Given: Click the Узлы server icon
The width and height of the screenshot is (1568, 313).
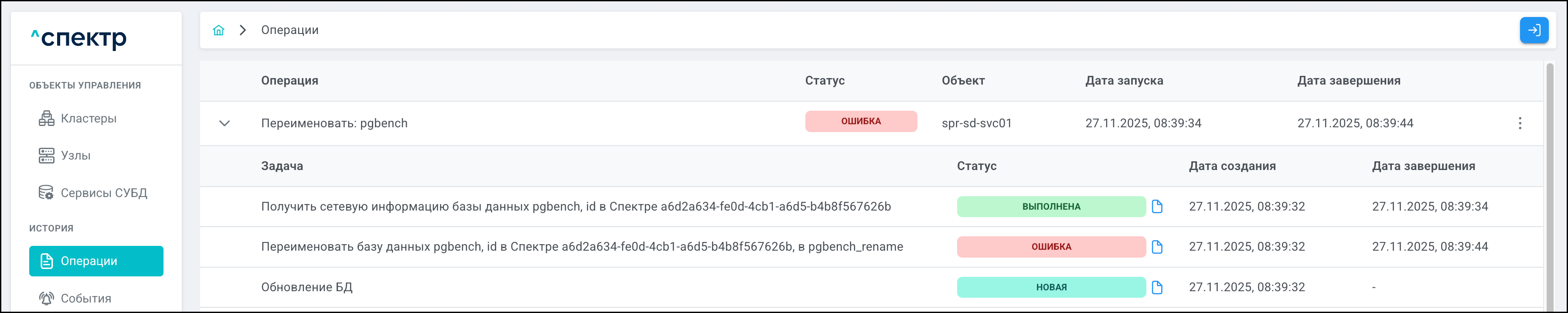Looking at the screenshot, I should [46, 156].
